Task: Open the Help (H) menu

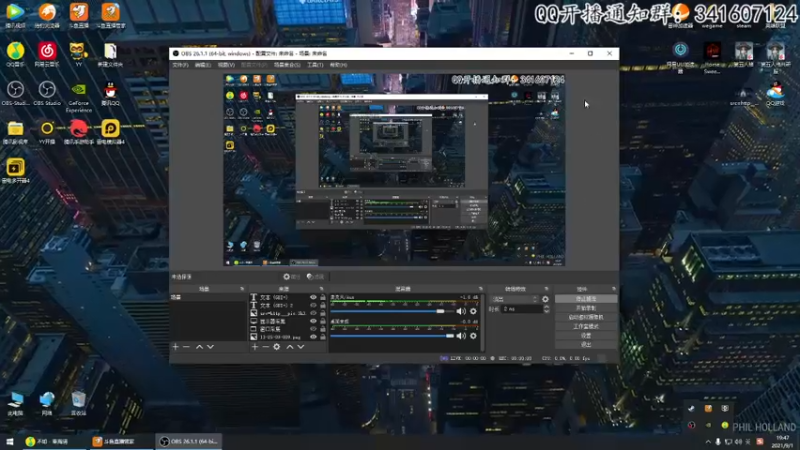Action: [x=338, y=65]
